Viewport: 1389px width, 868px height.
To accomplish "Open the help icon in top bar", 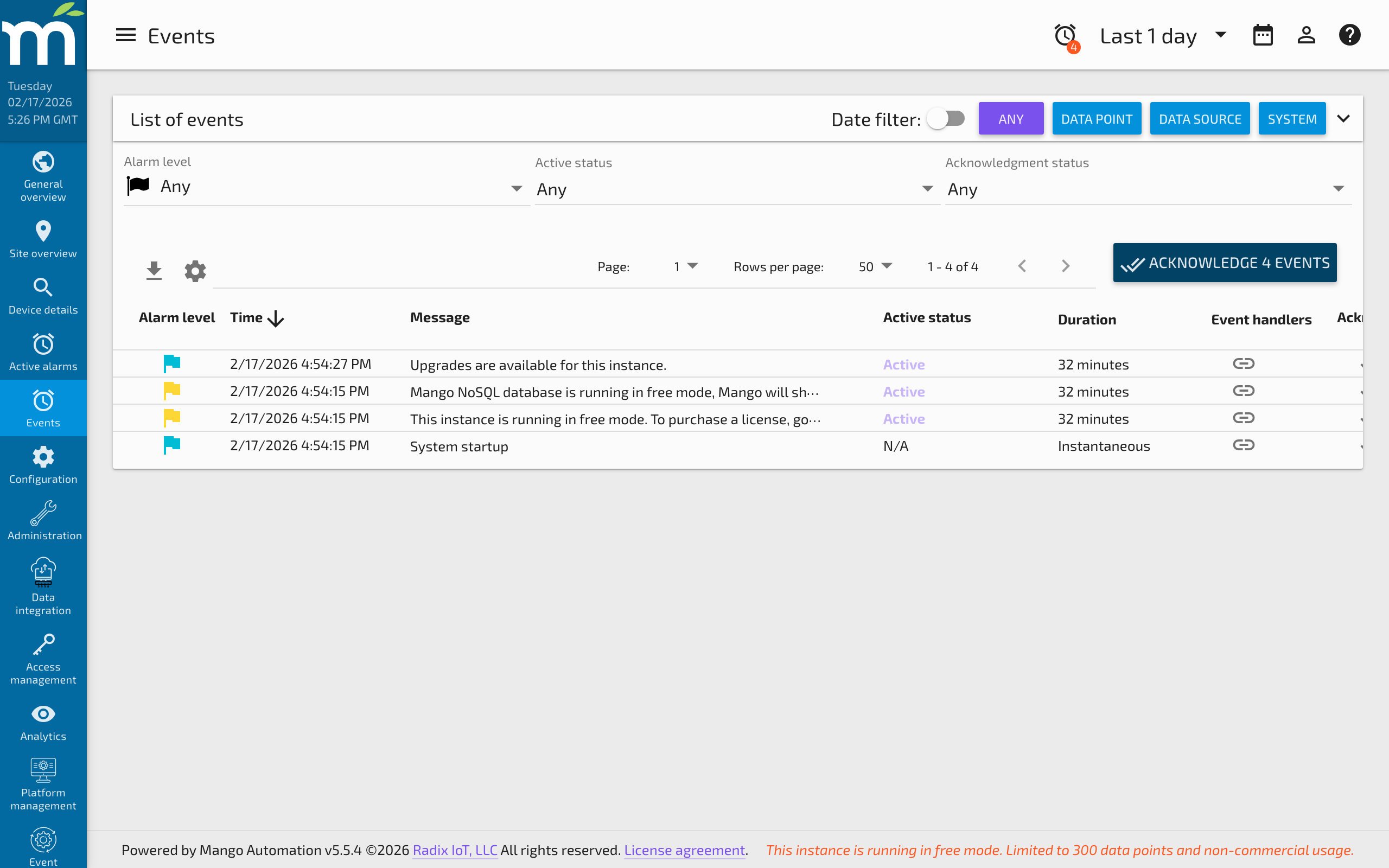I will click(x=1350, y=35).
